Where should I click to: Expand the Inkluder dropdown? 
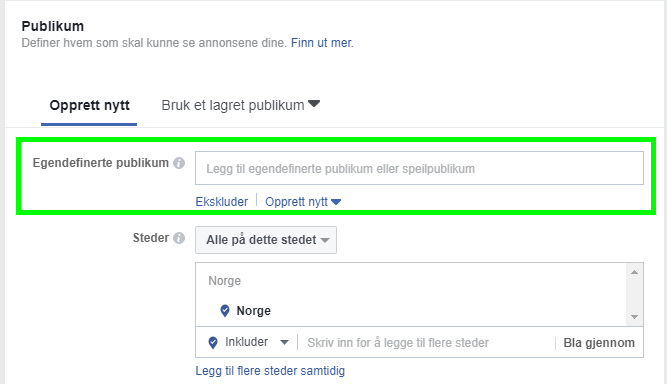pyautogui.click(x=284, y=342)
